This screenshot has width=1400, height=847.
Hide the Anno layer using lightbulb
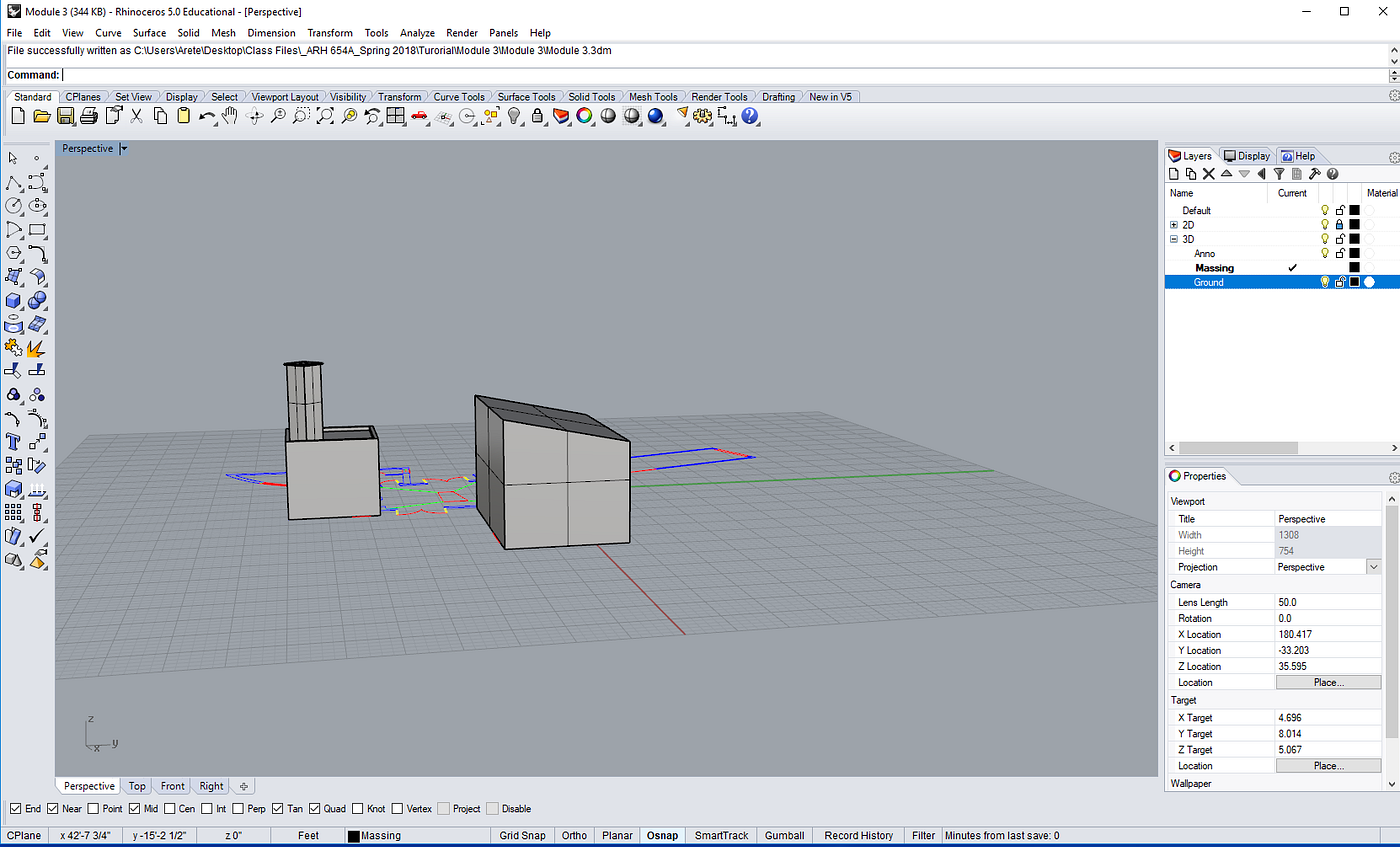1325,253
